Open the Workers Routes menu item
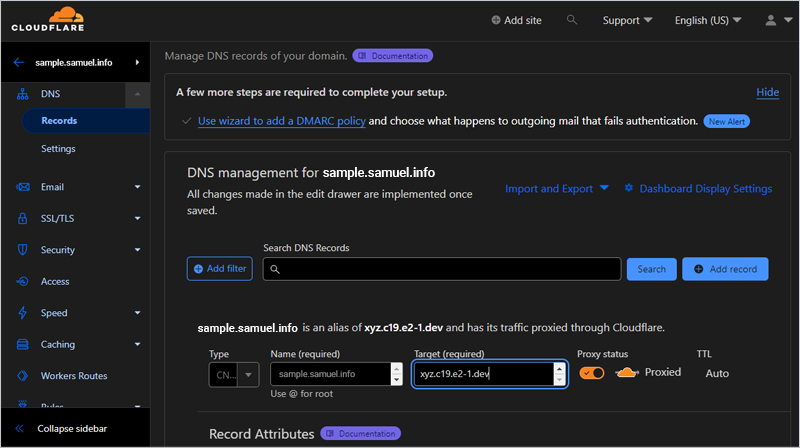Screen dimensions: 800x448 click(74, 376)
